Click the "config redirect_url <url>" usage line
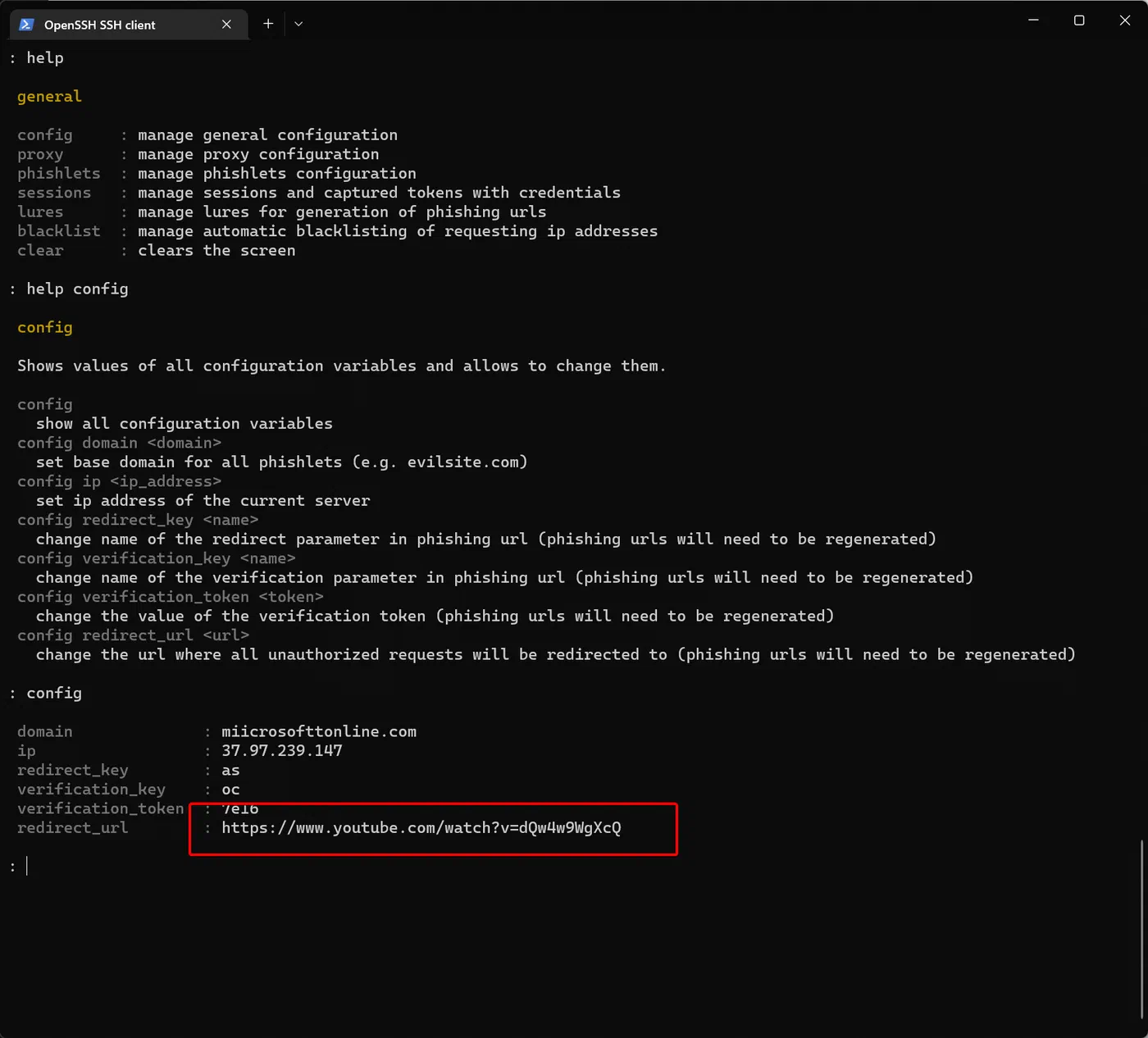1148x1038 pixels. pos(134,635)
